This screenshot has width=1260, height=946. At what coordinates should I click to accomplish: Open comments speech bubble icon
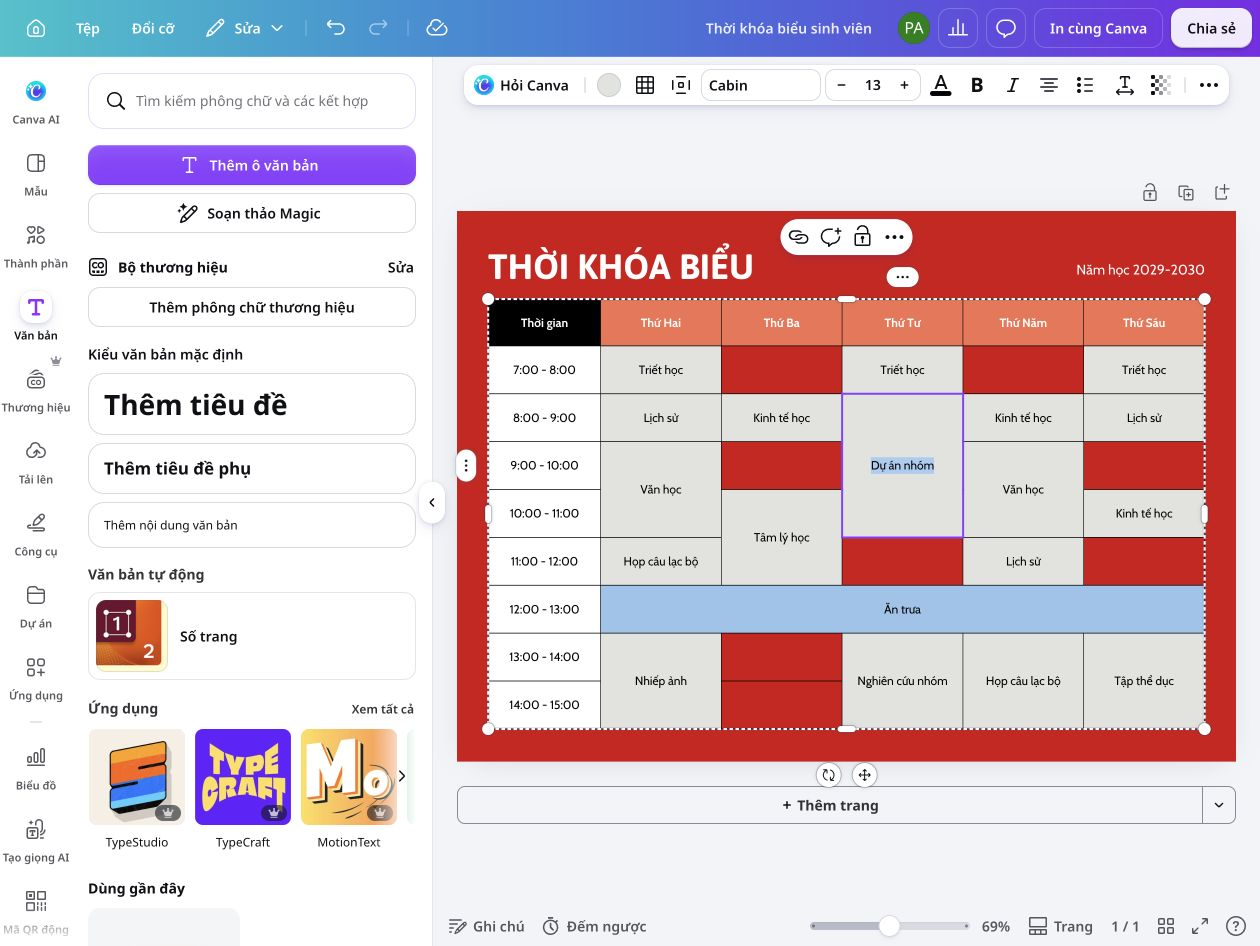1006,28
